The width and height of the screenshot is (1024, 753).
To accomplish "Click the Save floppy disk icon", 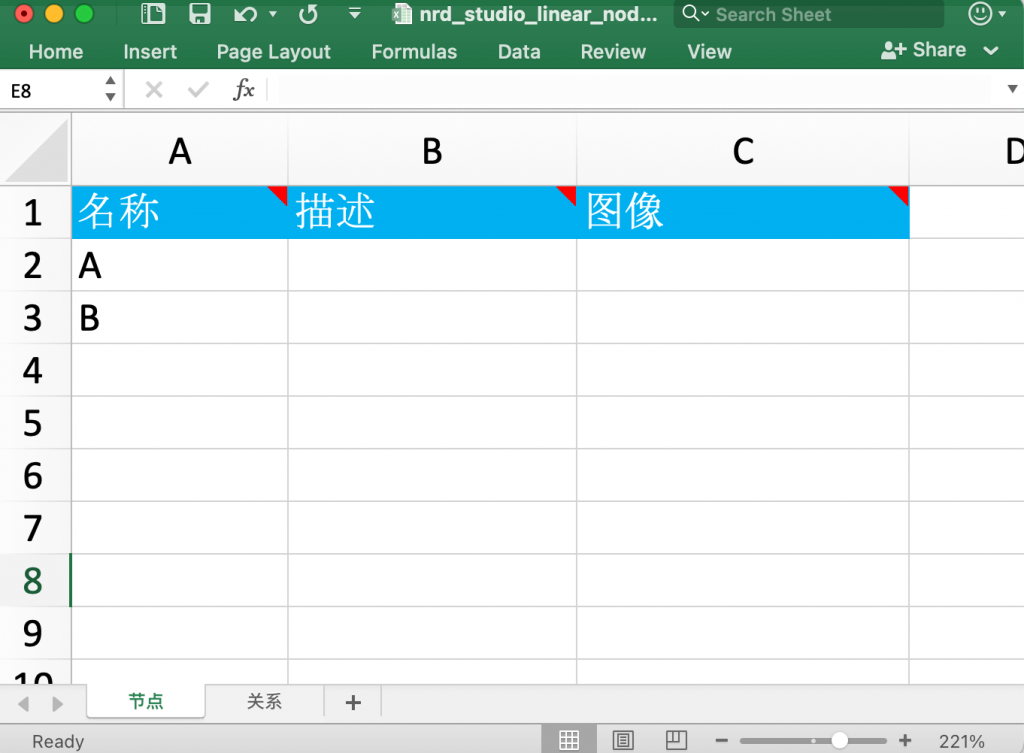I will click(x=200, y=14).
